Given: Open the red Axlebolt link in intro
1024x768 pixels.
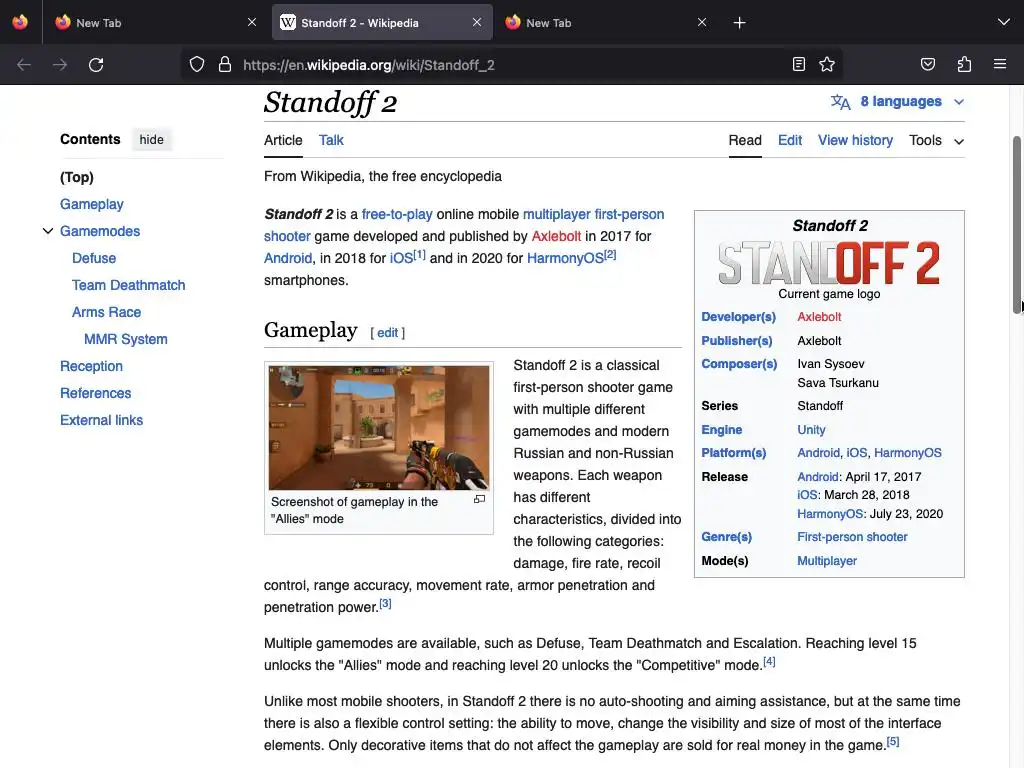Looking at the screenshot, I should click(556, 236).
